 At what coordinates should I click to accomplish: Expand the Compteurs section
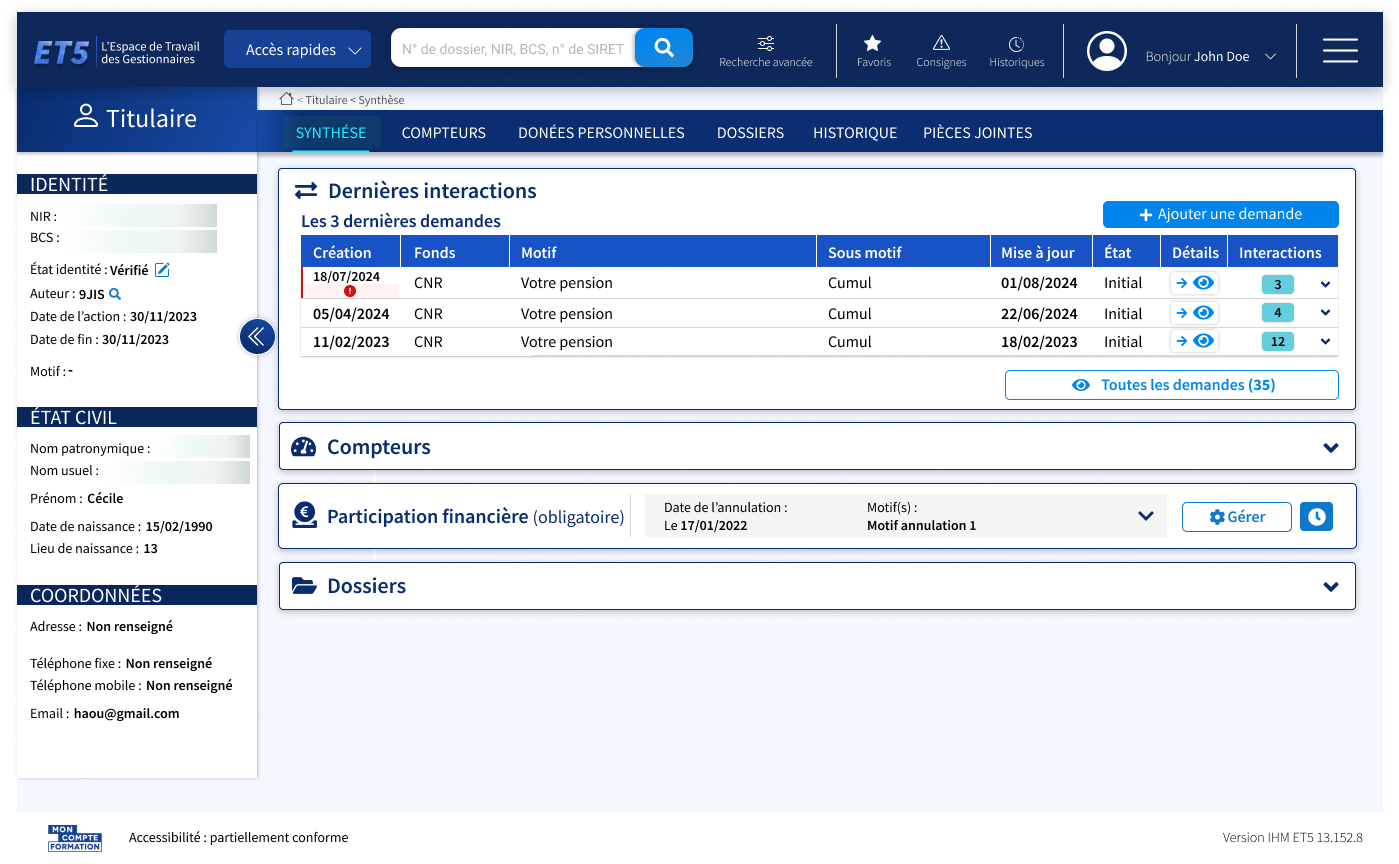1330,447
